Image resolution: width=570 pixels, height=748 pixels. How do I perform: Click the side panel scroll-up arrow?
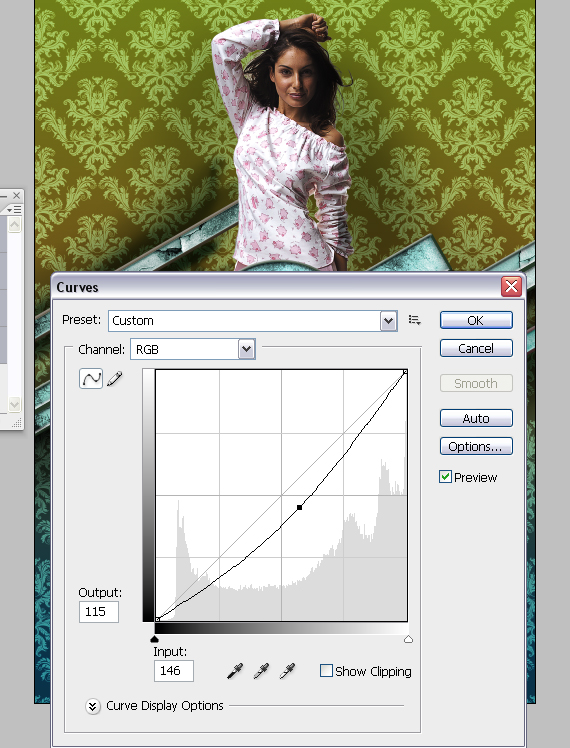14,224
